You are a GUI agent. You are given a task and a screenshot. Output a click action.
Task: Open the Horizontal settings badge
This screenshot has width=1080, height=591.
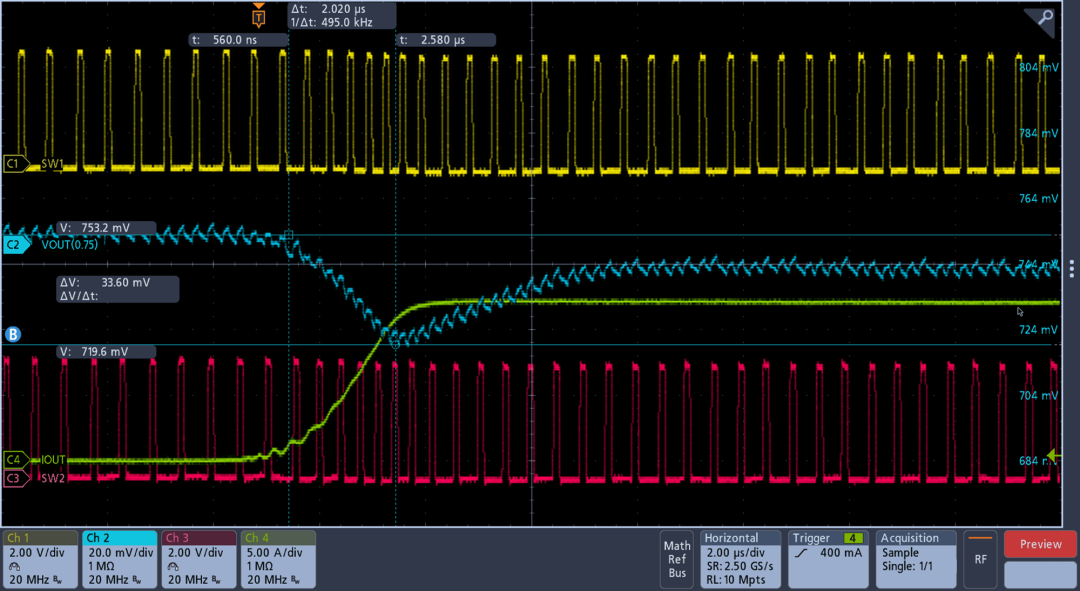click(x=740, y=559)
